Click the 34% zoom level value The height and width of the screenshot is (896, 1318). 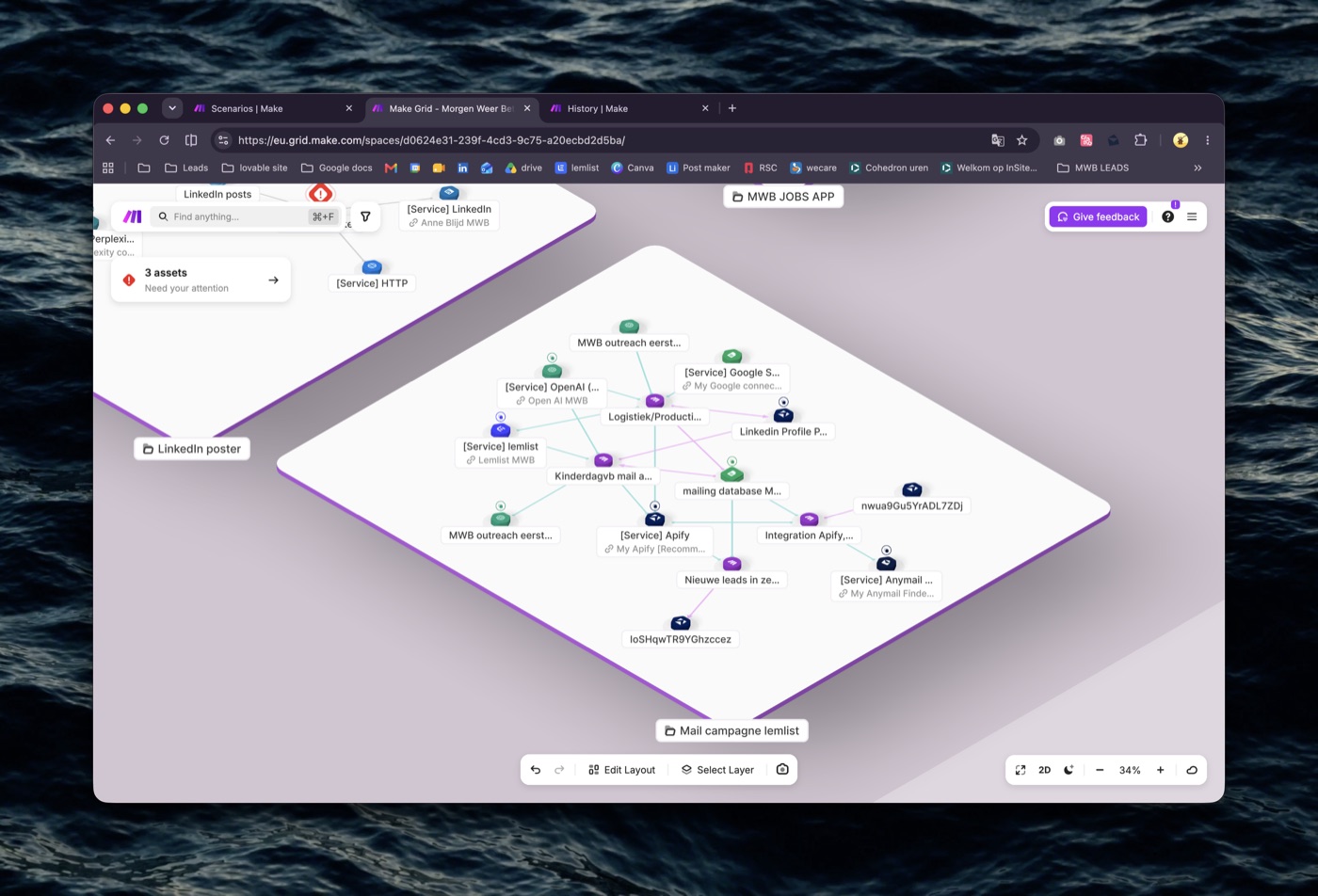[1130, 770]
